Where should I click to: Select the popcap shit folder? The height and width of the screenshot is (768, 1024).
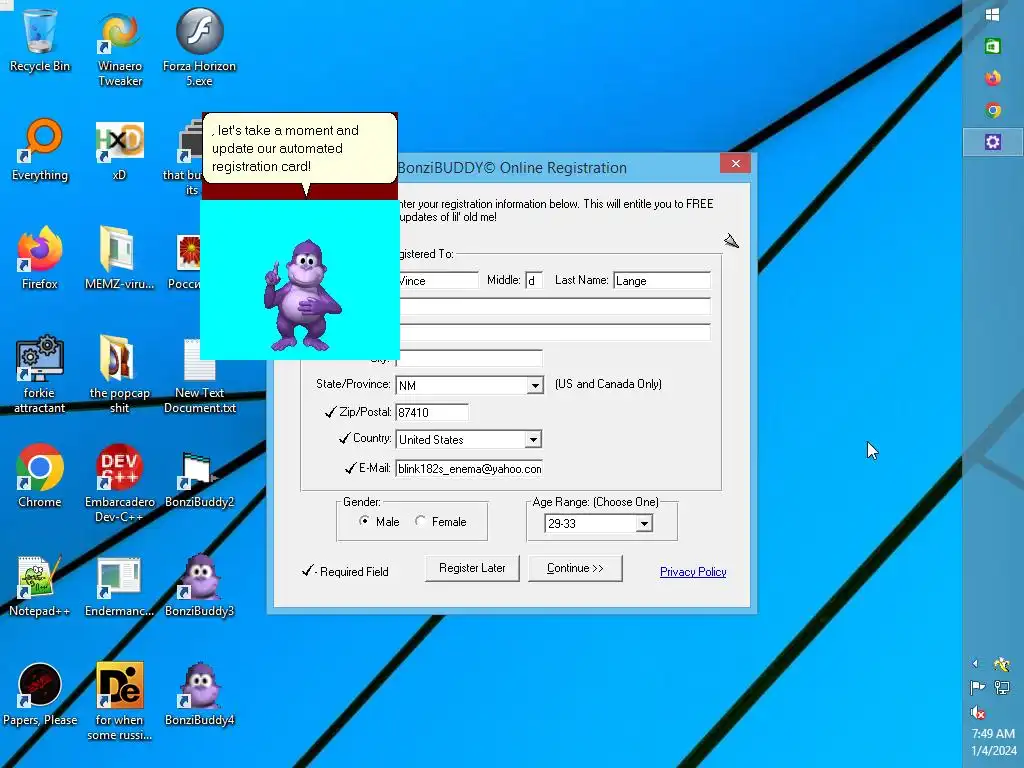pyautogui.click(x=120, y=374)
